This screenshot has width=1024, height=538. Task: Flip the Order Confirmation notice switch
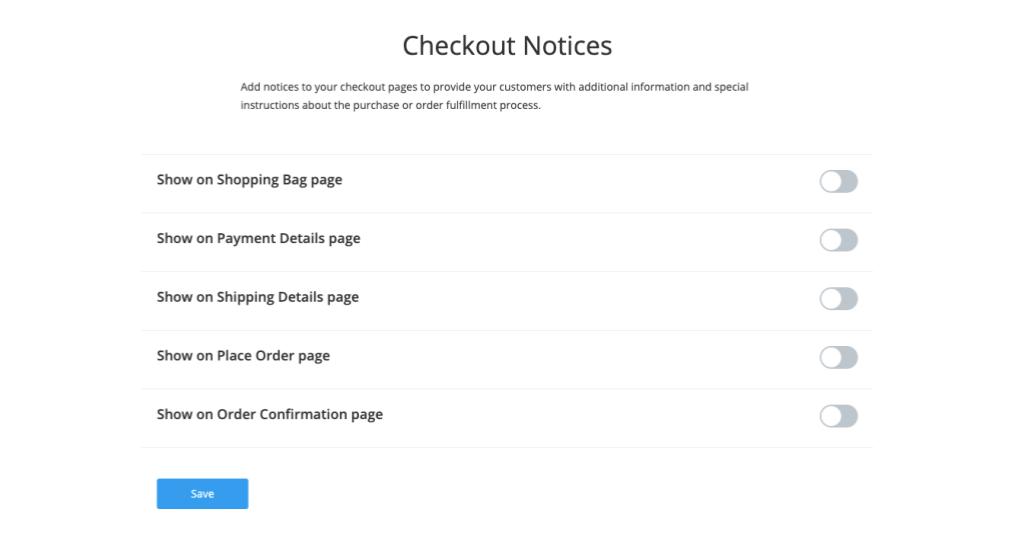click(838, 416)
